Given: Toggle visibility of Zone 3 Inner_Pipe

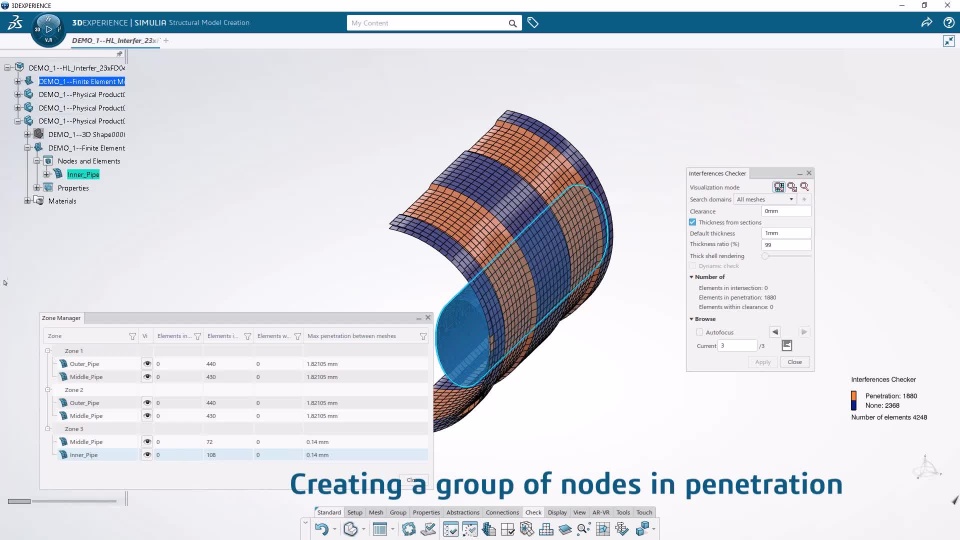Looking at the screenshot, I should click(x=147, y=455).
